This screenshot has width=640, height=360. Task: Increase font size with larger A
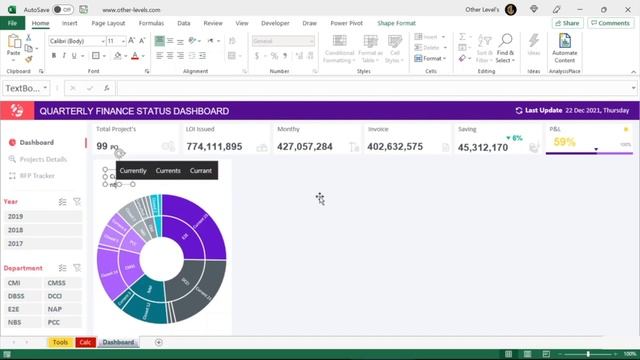pyautogui.click(x=131, y=41)
